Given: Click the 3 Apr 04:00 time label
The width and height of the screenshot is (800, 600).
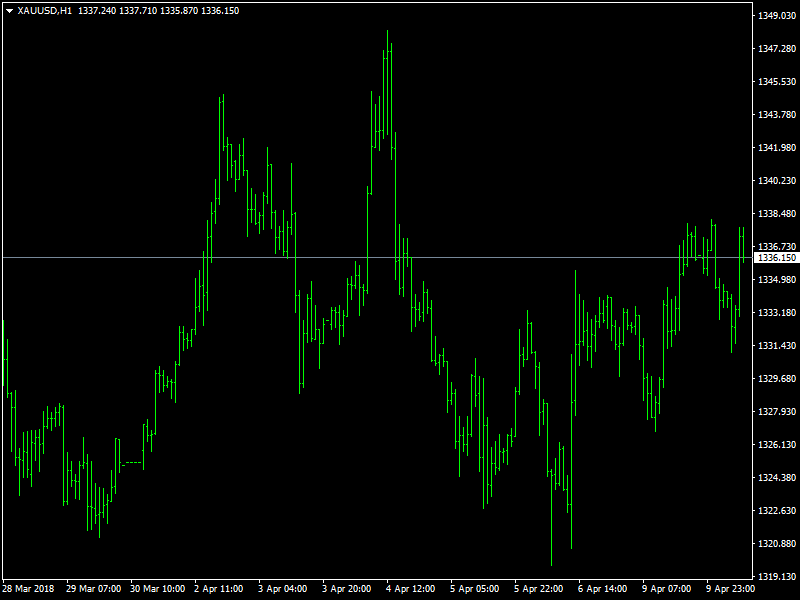Looking at the screenshot, I should coord(283,589).
